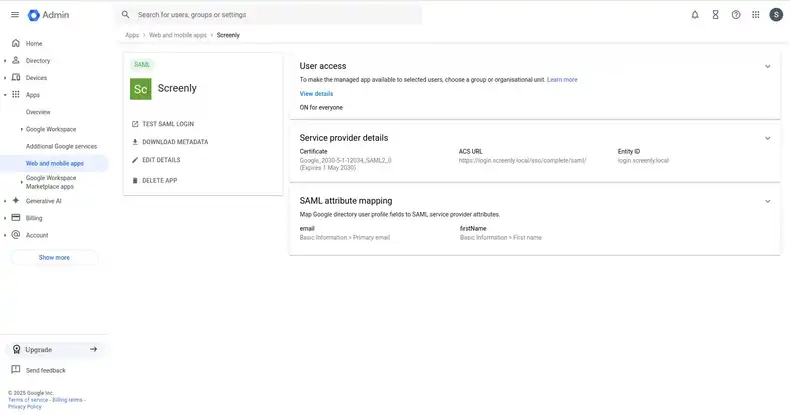790x415 pixels.
Task: Go to Home in sidebar
Action: click(x=34, y=43)
